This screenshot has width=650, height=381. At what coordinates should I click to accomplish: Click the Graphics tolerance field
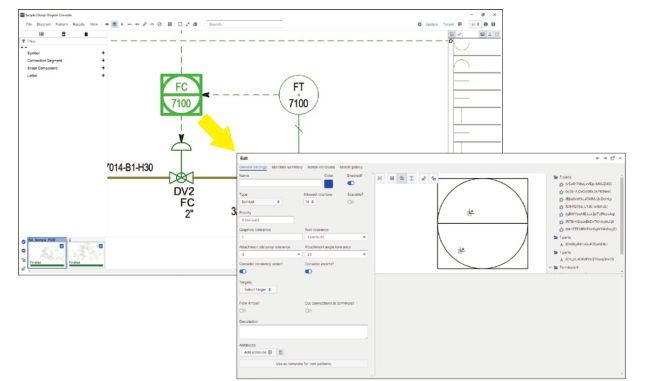[270, 237]
